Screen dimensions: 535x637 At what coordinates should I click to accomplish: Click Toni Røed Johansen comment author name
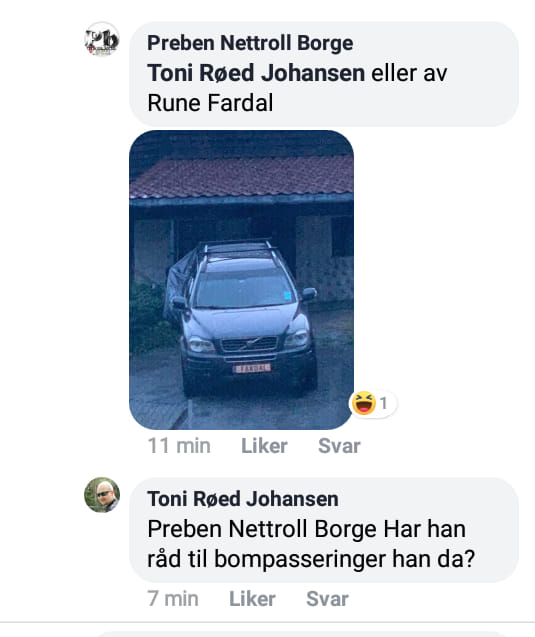[x=243, y=499]
